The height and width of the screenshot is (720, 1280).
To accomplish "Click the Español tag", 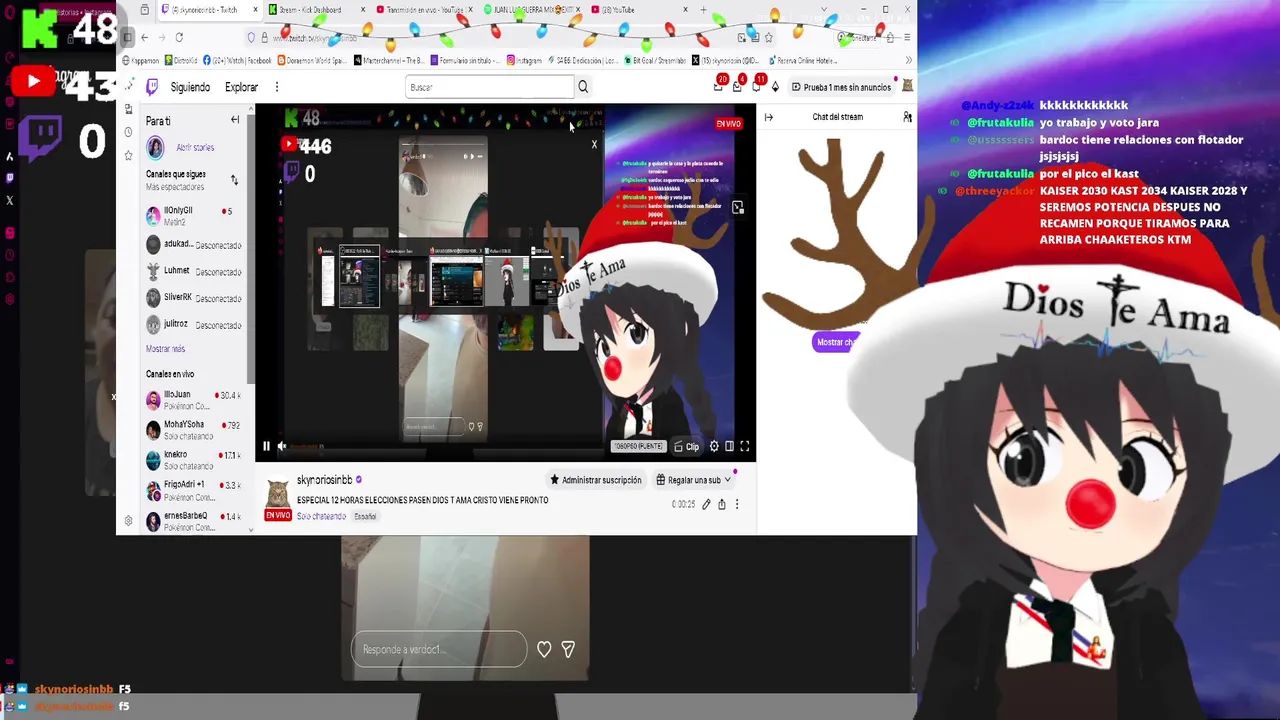I will point(365,516).
